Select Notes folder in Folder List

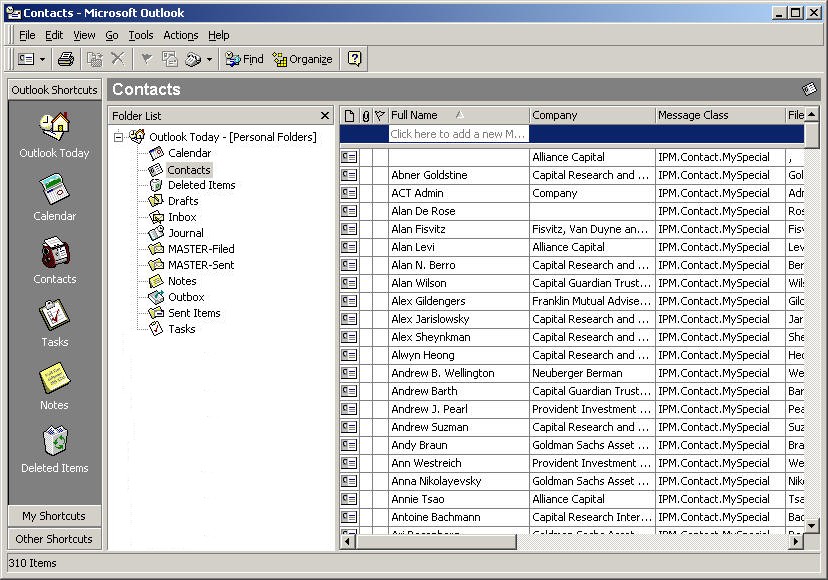click(x=182, y=281)
